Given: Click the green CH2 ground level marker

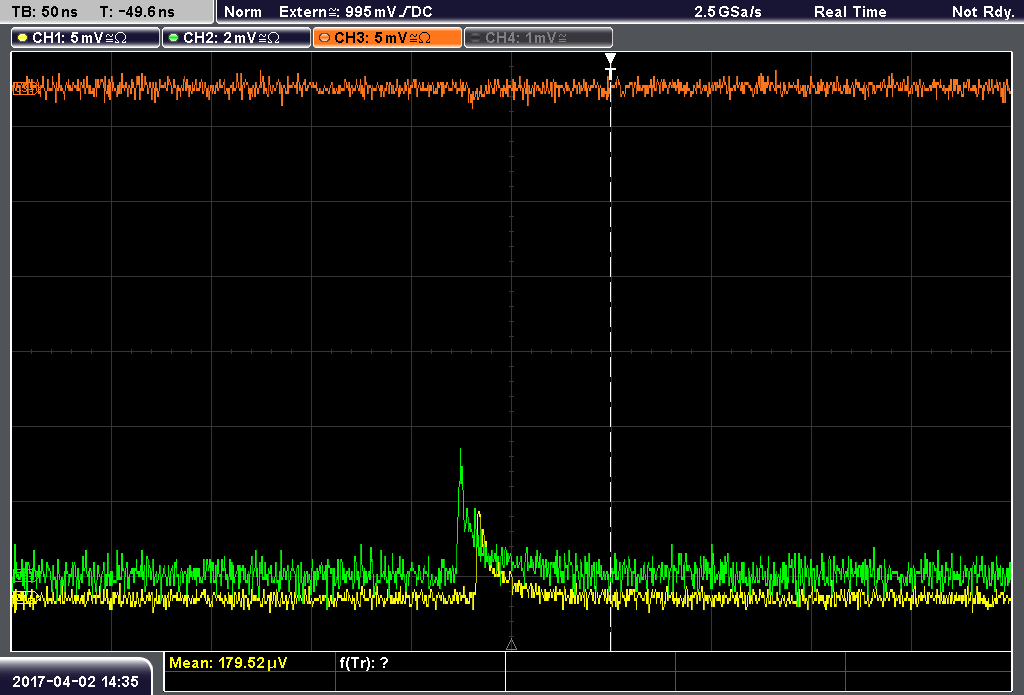Looking at the screenshot, I should pyautogui.click(x=23, y=575).
